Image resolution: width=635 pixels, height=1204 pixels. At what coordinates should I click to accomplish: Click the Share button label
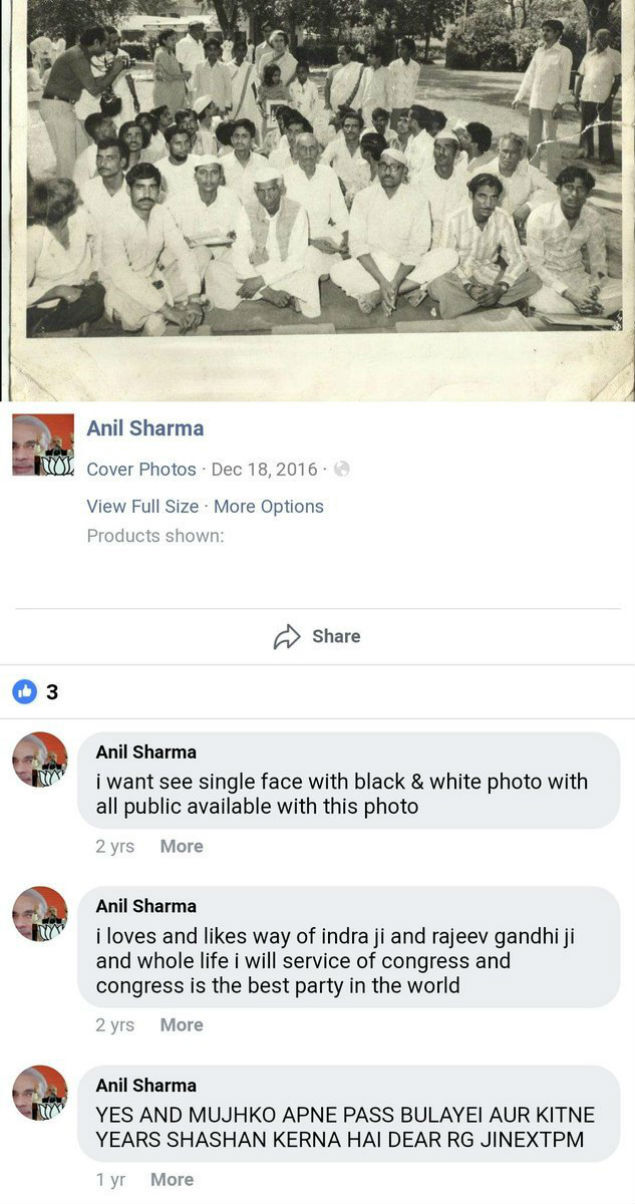tap(336, 636)
